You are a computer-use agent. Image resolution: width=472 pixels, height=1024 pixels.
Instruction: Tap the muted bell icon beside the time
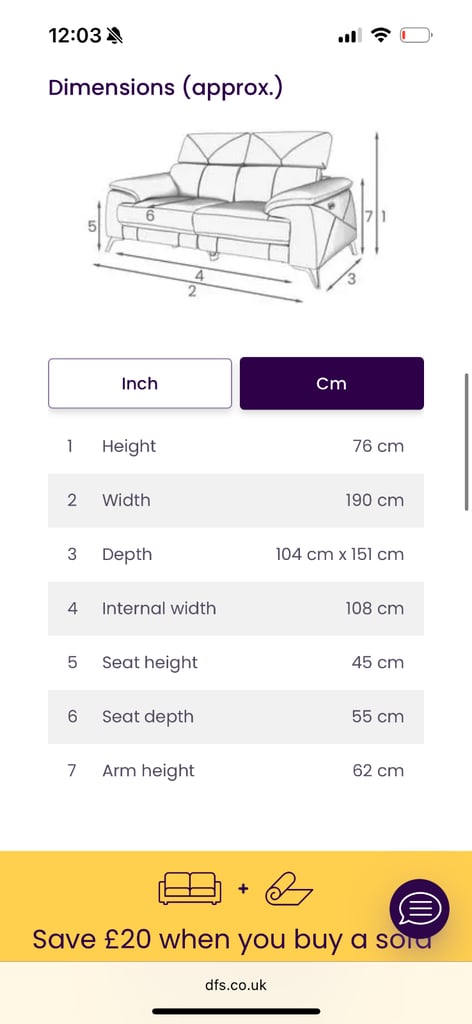(114, 35)
